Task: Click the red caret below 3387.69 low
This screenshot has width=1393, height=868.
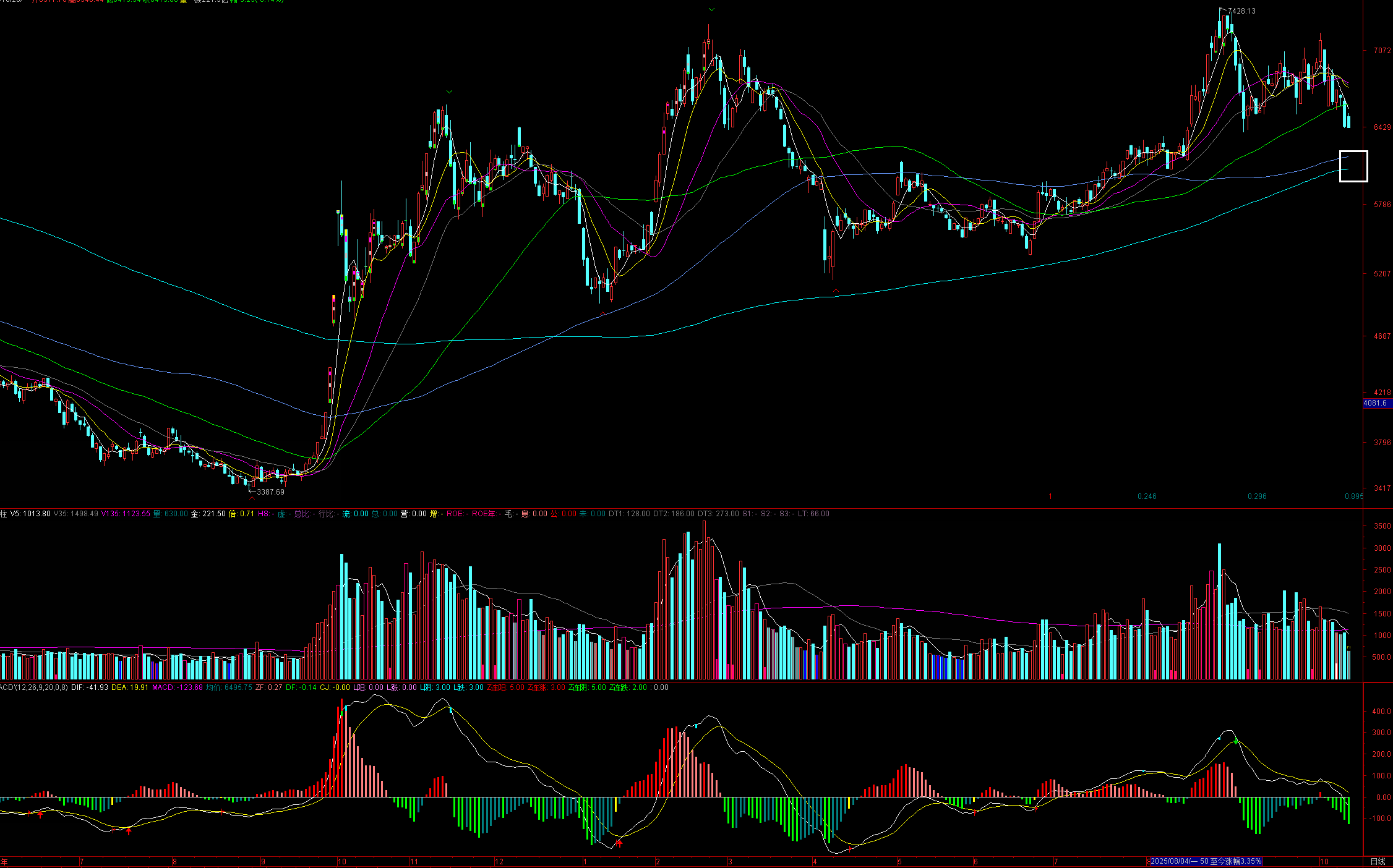Action: coord(252,498)
